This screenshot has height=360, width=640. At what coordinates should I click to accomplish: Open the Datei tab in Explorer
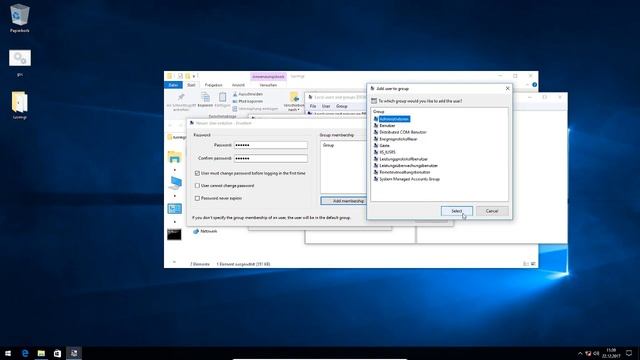coord(173,85)
